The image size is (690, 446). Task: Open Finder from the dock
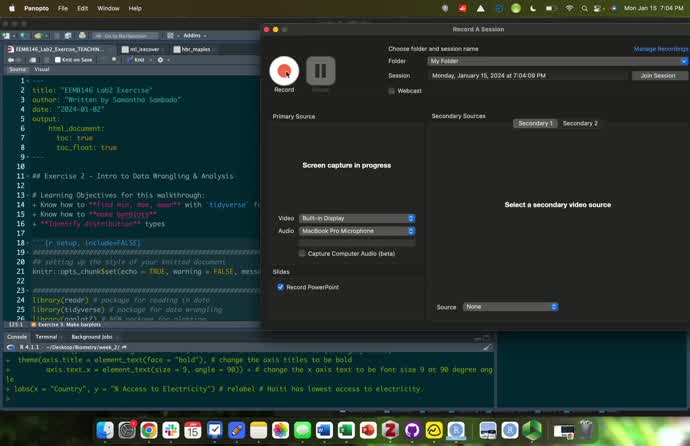click(x=105, y=429)
